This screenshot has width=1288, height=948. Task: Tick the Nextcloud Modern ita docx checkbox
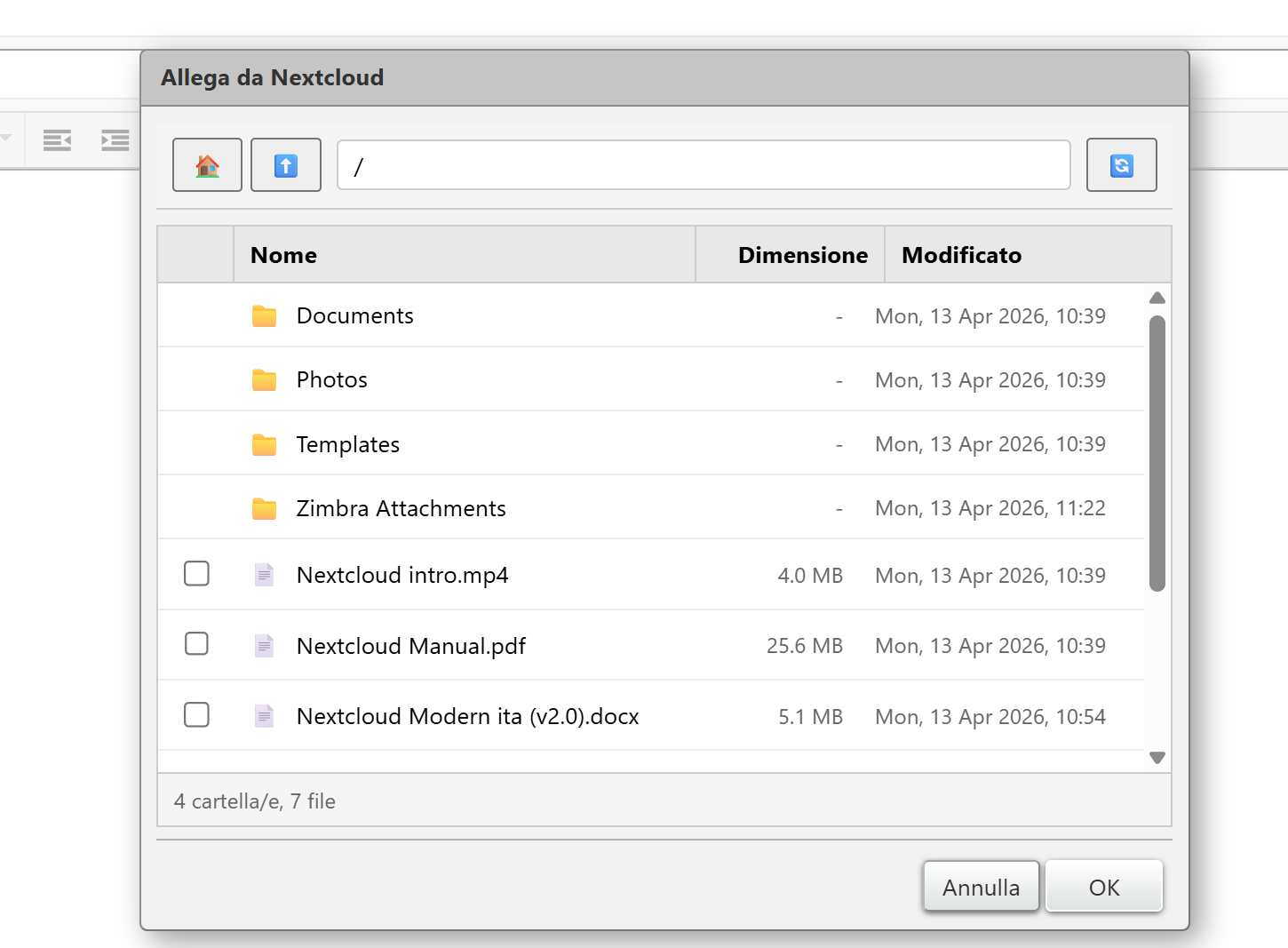(196, 715)
